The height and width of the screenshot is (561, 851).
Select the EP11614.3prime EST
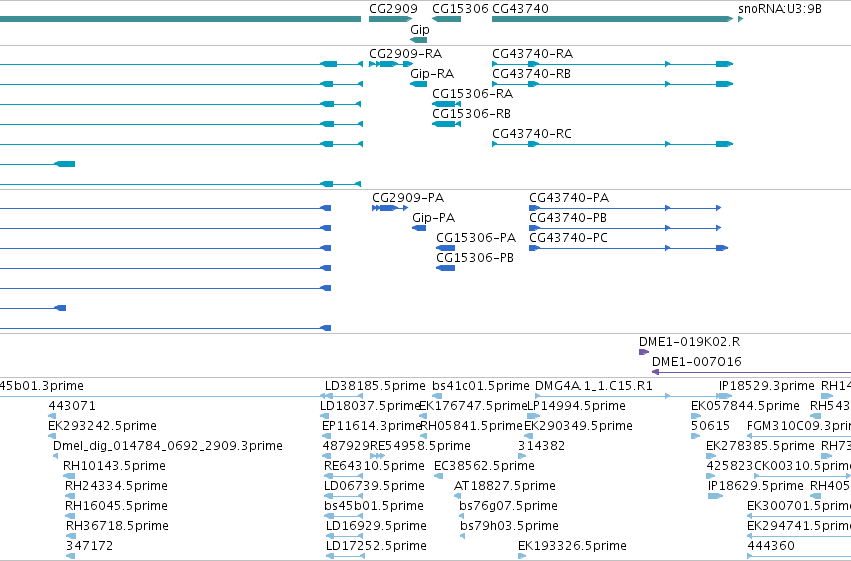[372, 426]
